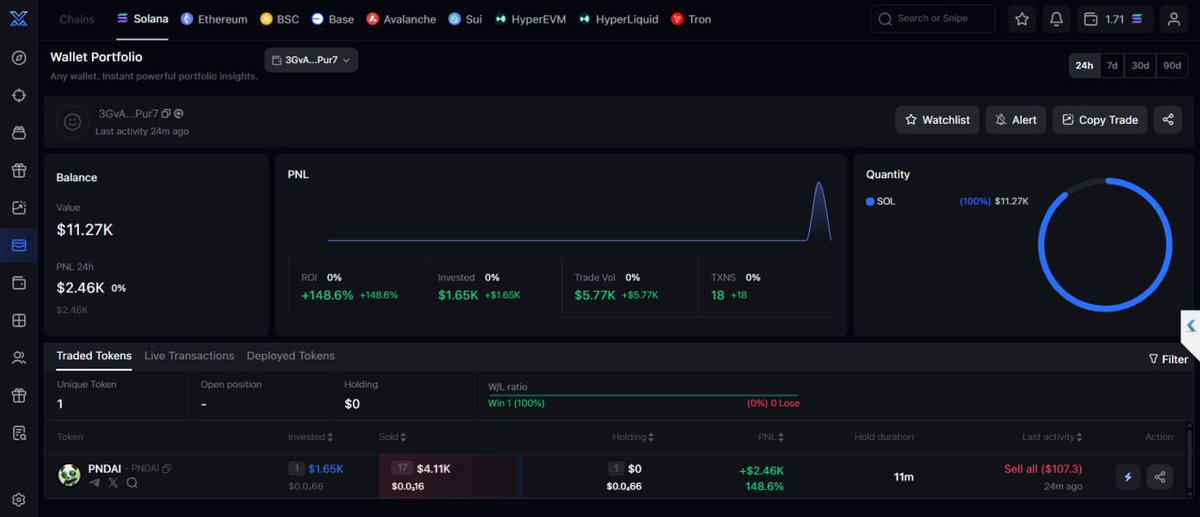Sort table by Last activity column
This screenshot has width=1200, height=517.
(1052, 437)
